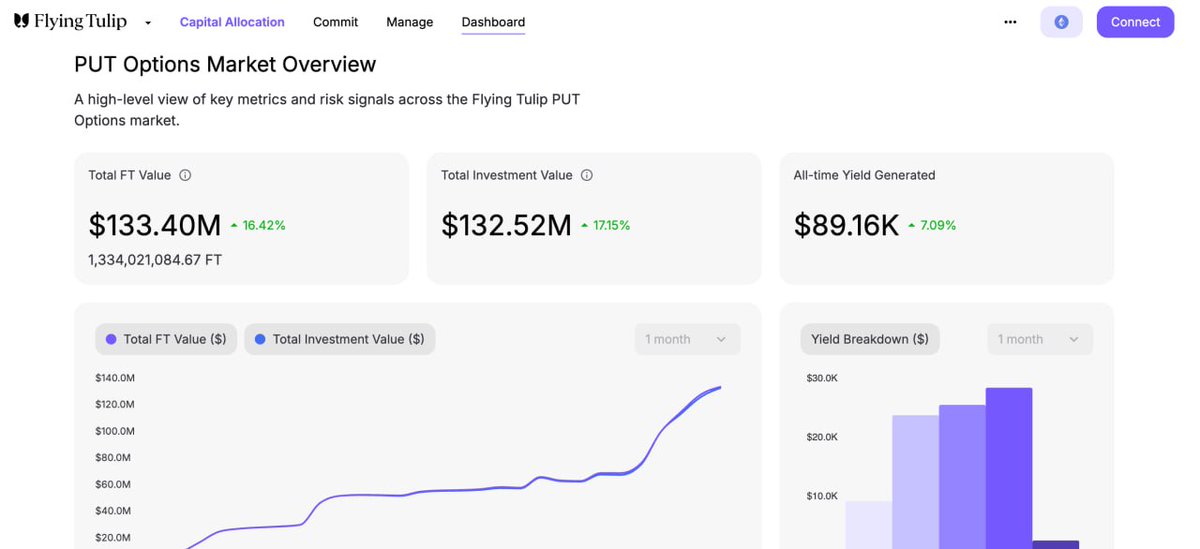Open the three-dot more options menu

coord(1010,22)
